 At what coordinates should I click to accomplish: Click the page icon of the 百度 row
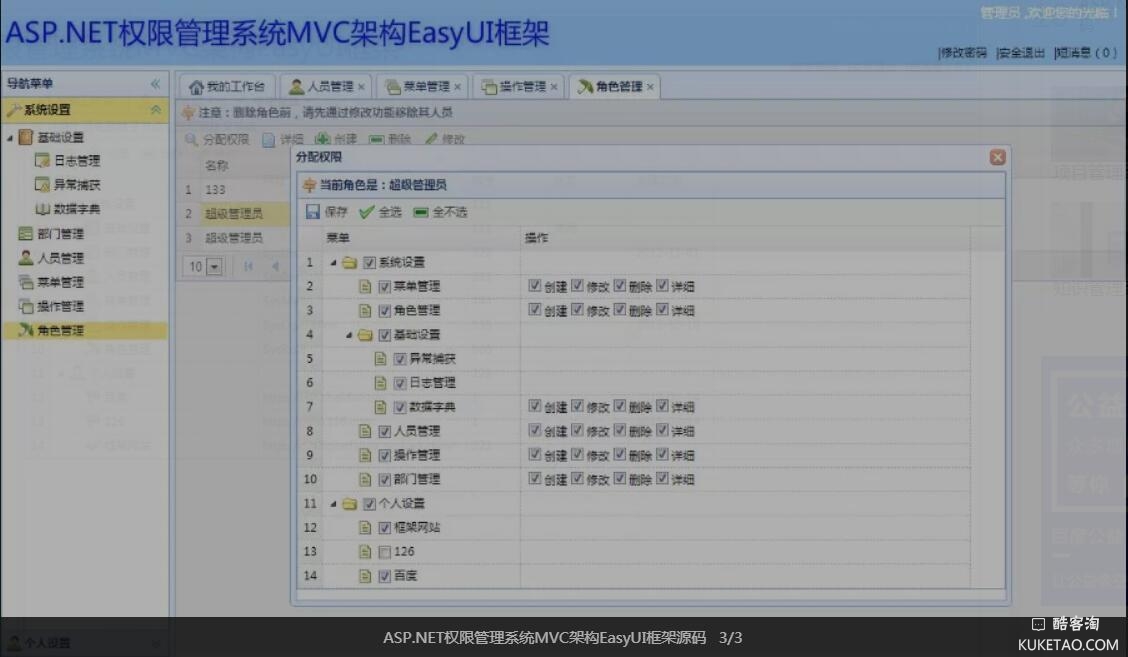pyautogui.click(x=365, y=576)
